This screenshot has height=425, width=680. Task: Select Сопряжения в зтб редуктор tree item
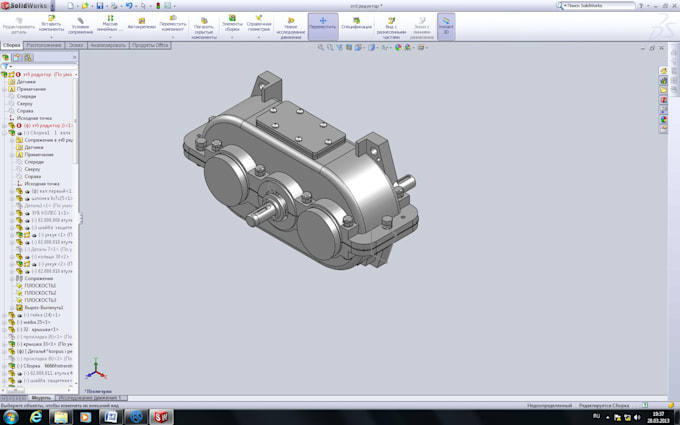coord(49,140)
